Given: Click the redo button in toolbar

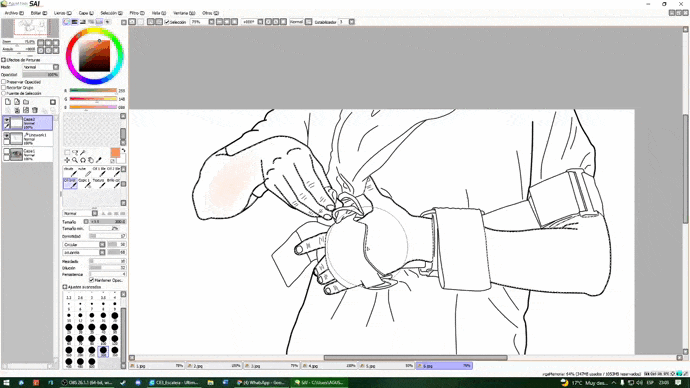Looking at the screenshot, I should click(140, 22).
